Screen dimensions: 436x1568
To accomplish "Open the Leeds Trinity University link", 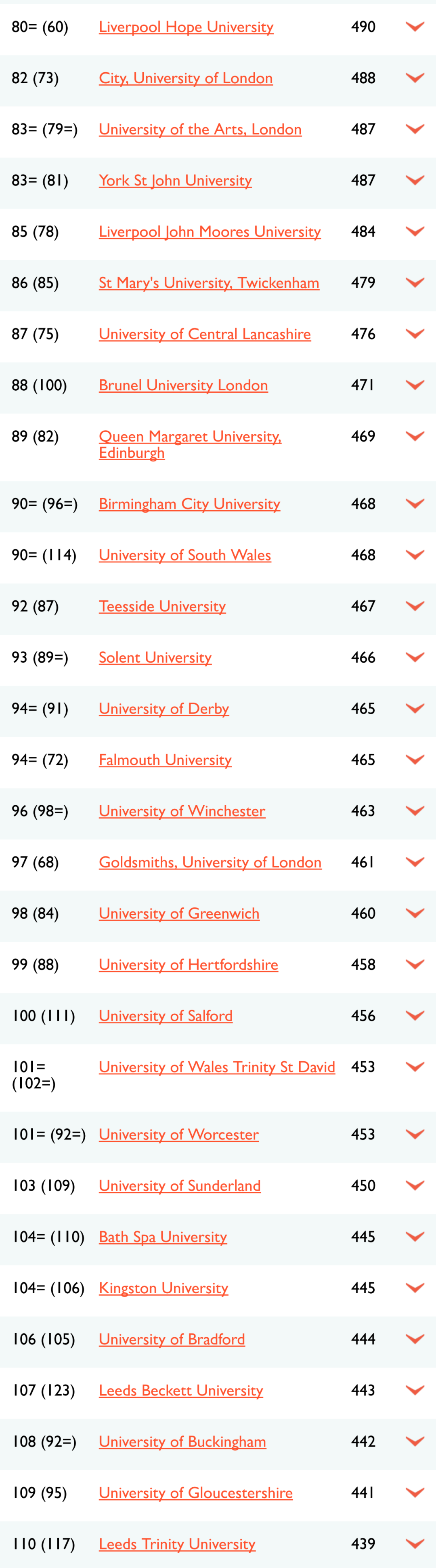I will 177,1544.
